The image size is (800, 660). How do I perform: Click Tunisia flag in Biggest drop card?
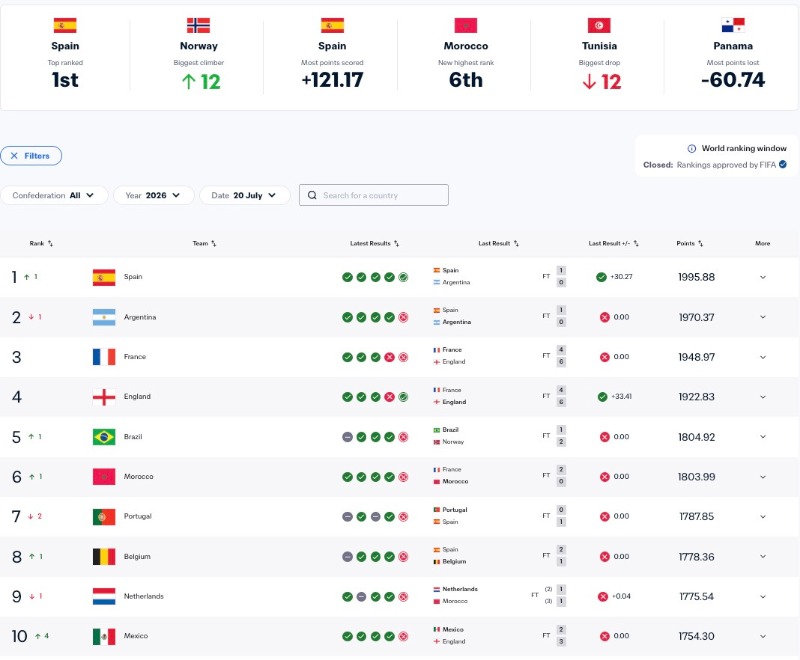pos(599,25)
